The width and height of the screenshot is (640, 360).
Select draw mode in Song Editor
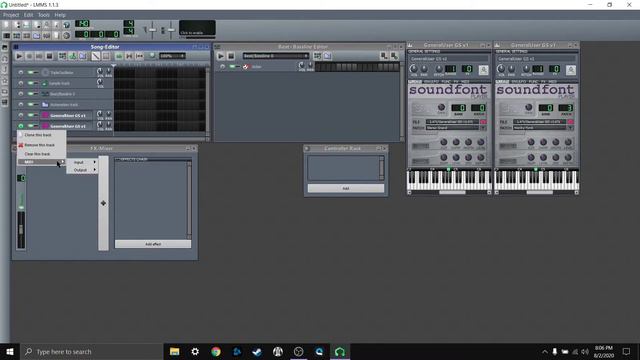[x=96, y=56]
